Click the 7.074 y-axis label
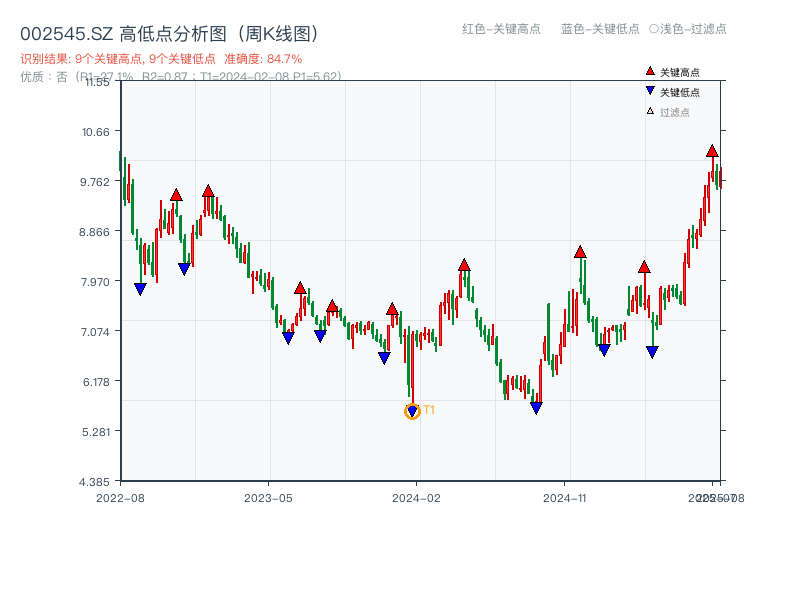Image resolution: width=800 pixels, height=600 pixels. pyautogui.click(x=95, y=332)
